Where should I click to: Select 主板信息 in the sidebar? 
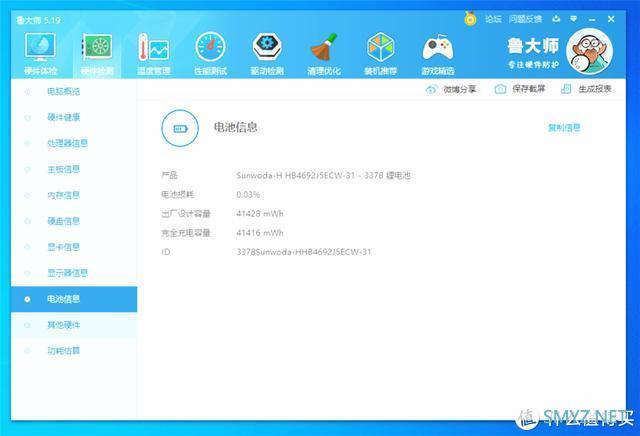click(74, 169)
